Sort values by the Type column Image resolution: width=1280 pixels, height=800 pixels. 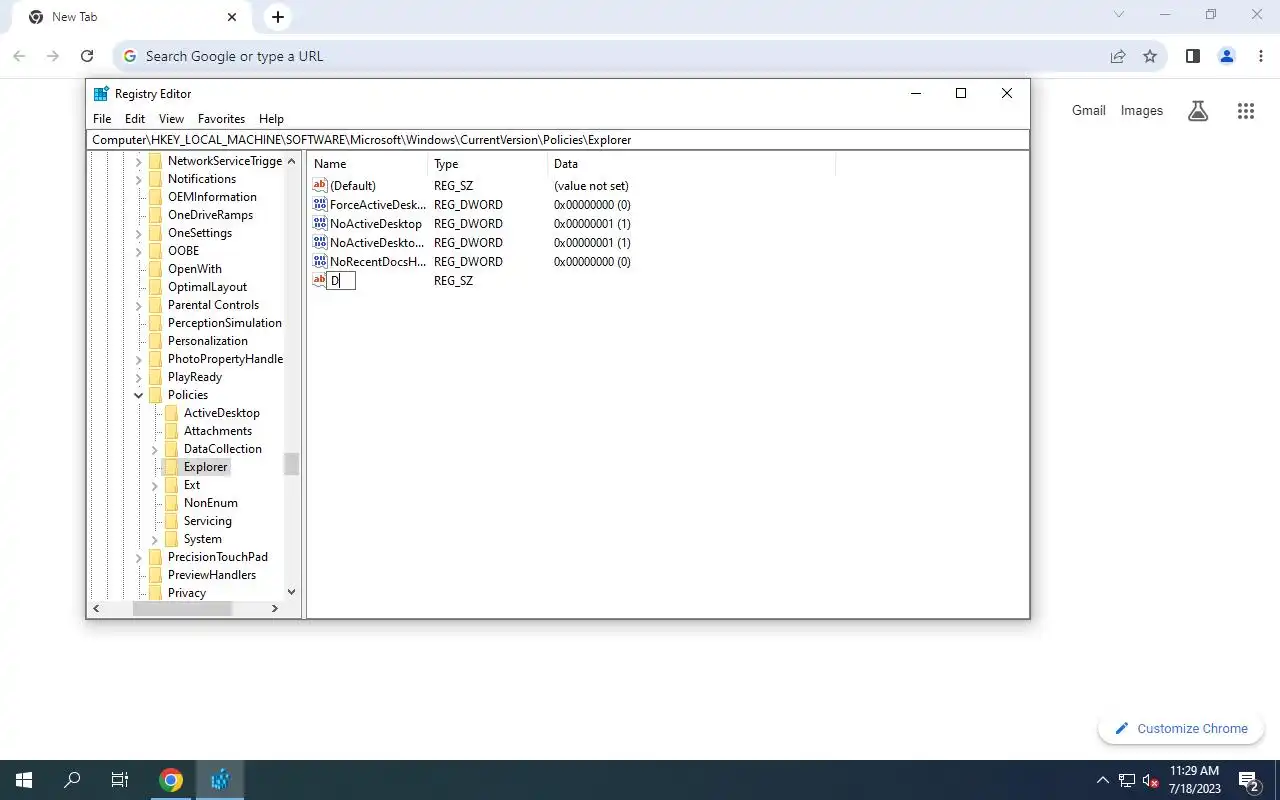[x=488, y=164]
